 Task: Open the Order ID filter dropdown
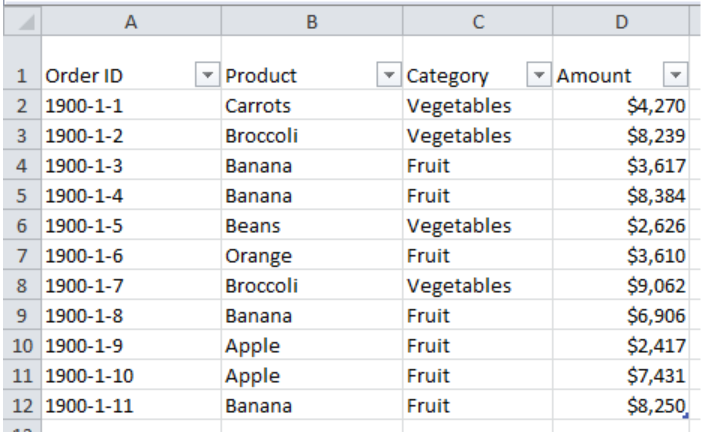point(207,75)
